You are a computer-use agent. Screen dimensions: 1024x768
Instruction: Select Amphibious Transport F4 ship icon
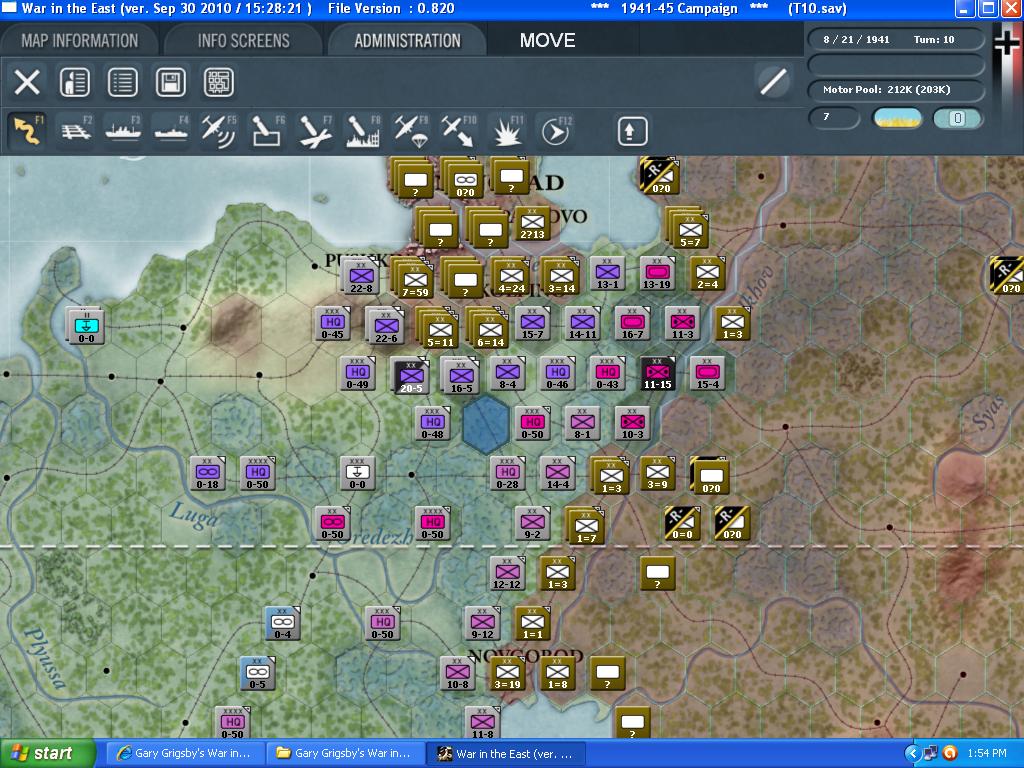pos(171,131)
